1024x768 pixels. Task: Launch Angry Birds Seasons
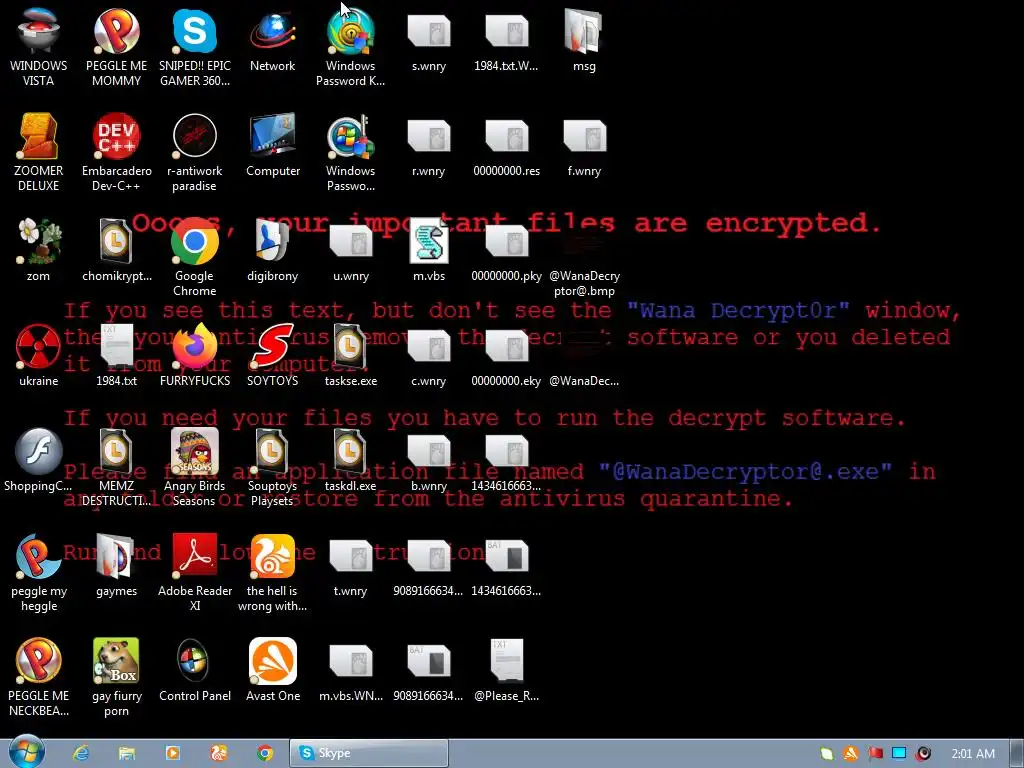(x=195, y=467)
